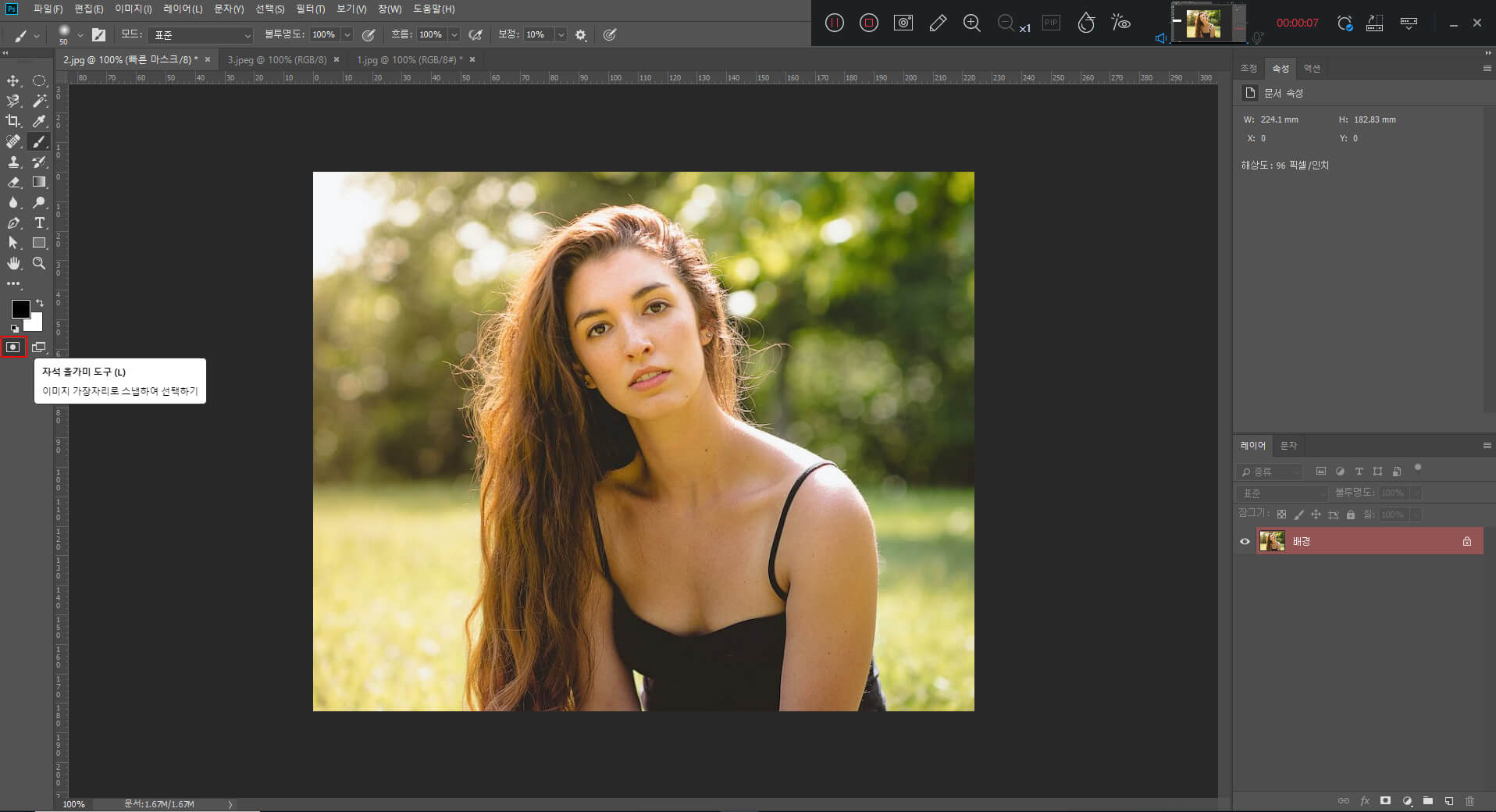1496x812 pixels.
Task: Select the Pen tool
Action: 13,223
